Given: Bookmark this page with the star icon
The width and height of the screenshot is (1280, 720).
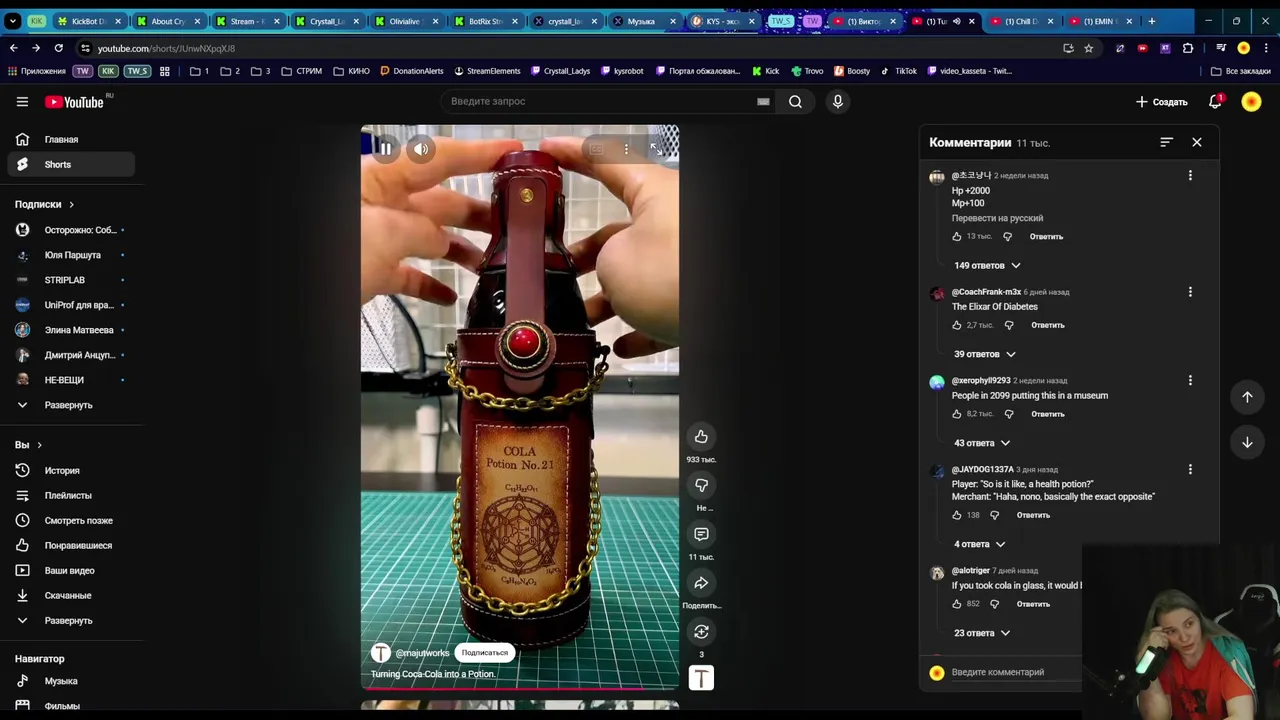Looking at the screenshot, I should (x=1088, y=48).
